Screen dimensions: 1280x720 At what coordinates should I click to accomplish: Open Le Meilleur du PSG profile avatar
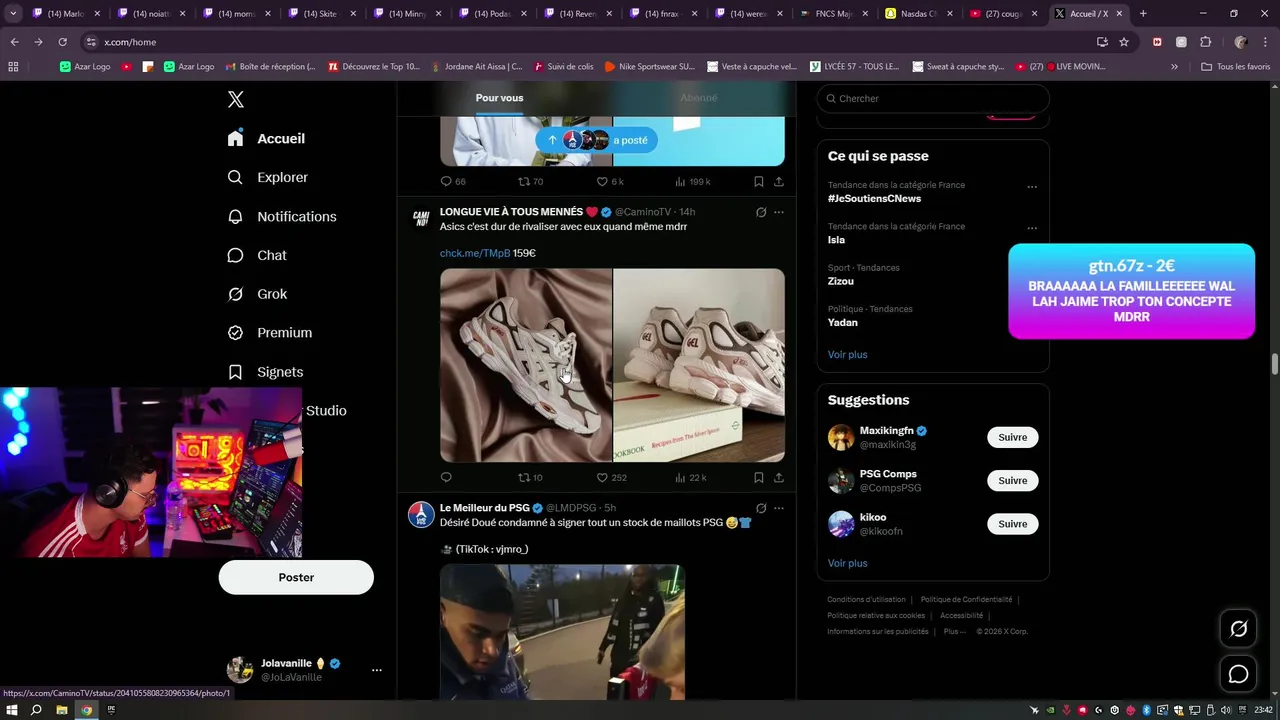[x=421, y=515]
